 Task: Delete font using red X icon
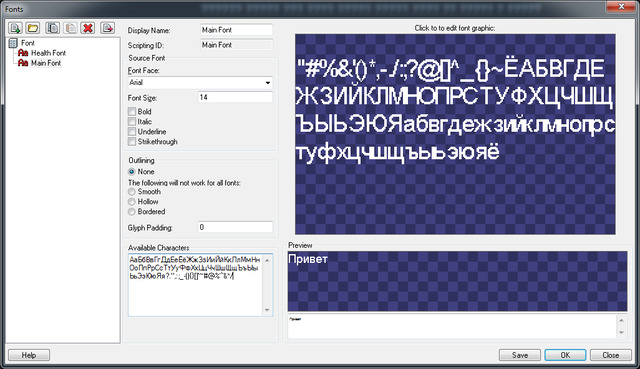coord(88,28)
